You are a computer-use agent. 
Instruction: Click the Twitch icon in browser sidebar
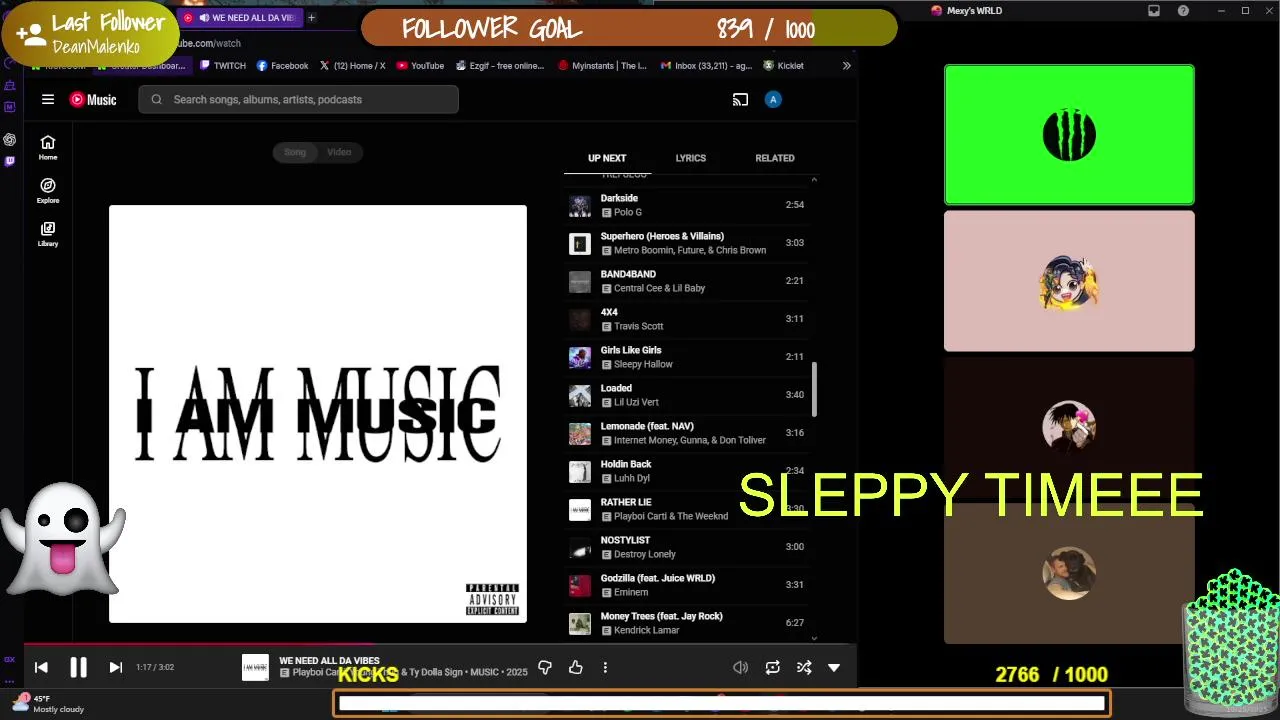[x=10, y=161]
